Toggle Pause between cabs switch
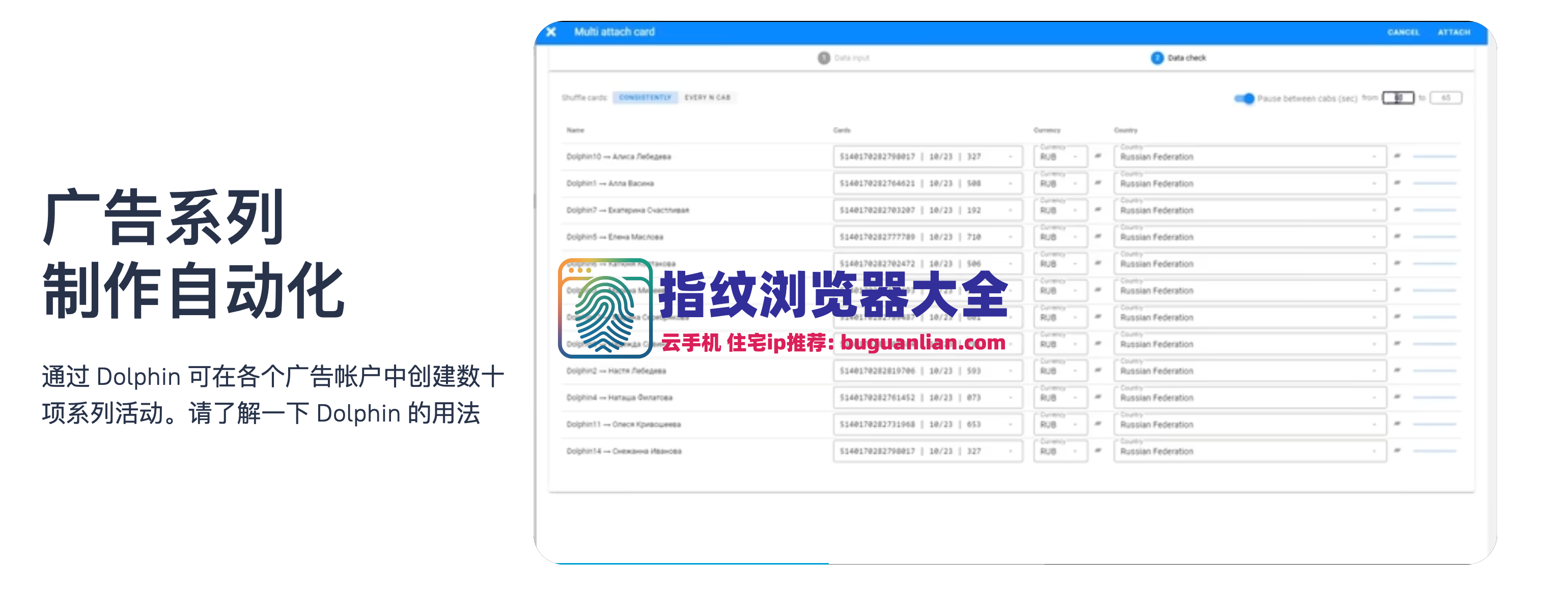 coord(1244,98)
